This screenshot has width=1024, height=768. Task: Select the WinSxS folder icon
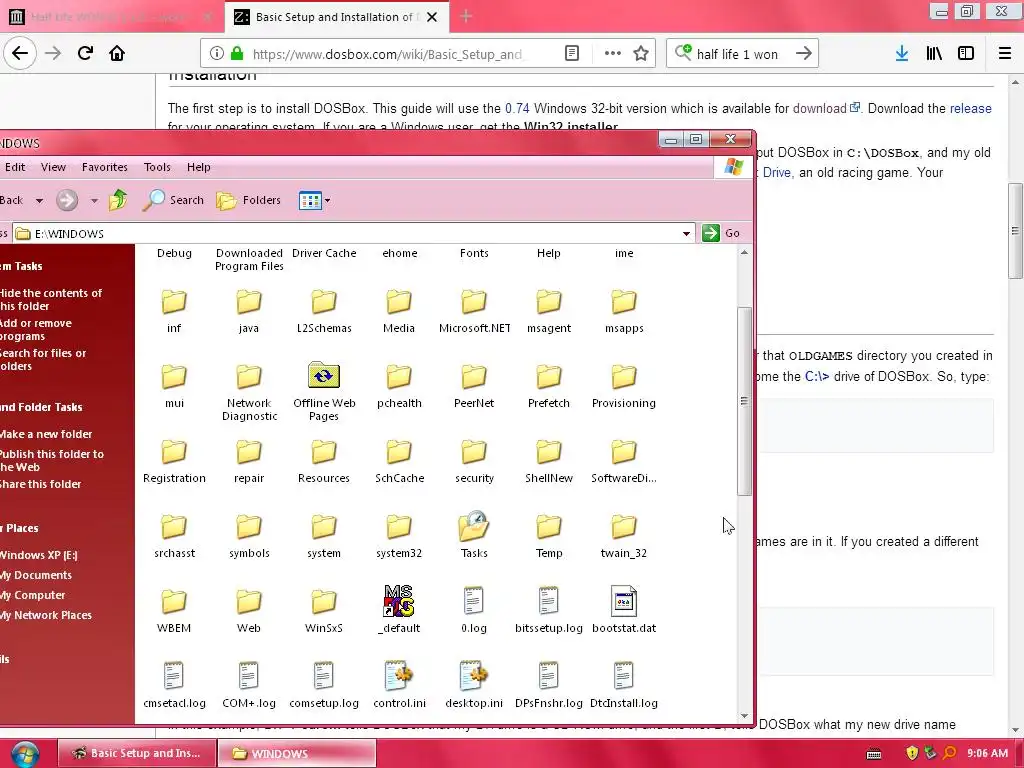tap(324, 601)
